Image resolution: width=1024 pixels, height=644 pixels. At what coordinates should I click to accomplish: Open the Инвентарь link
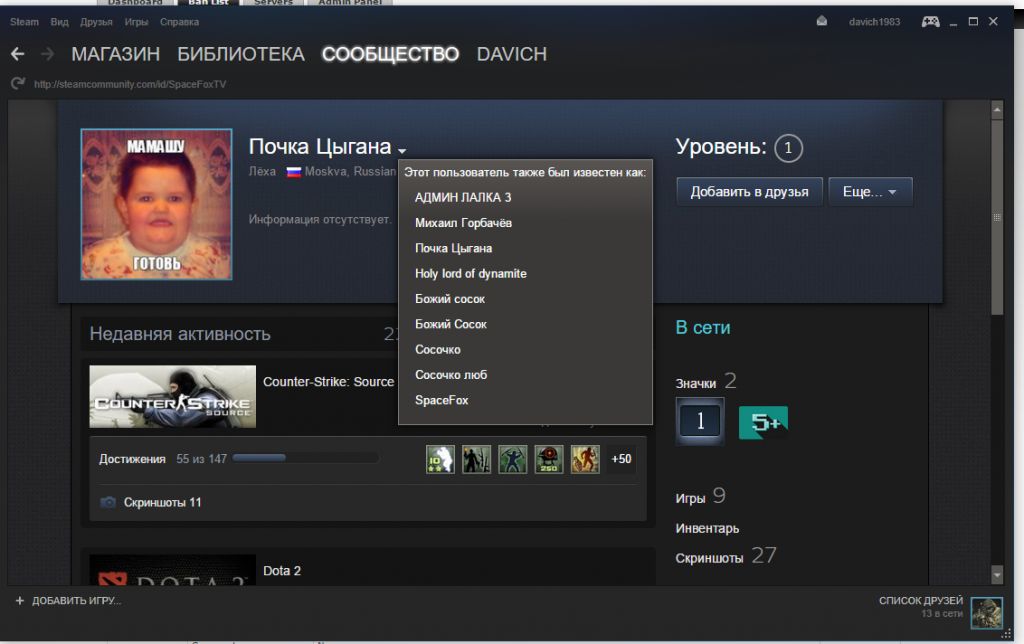point(707,528)
